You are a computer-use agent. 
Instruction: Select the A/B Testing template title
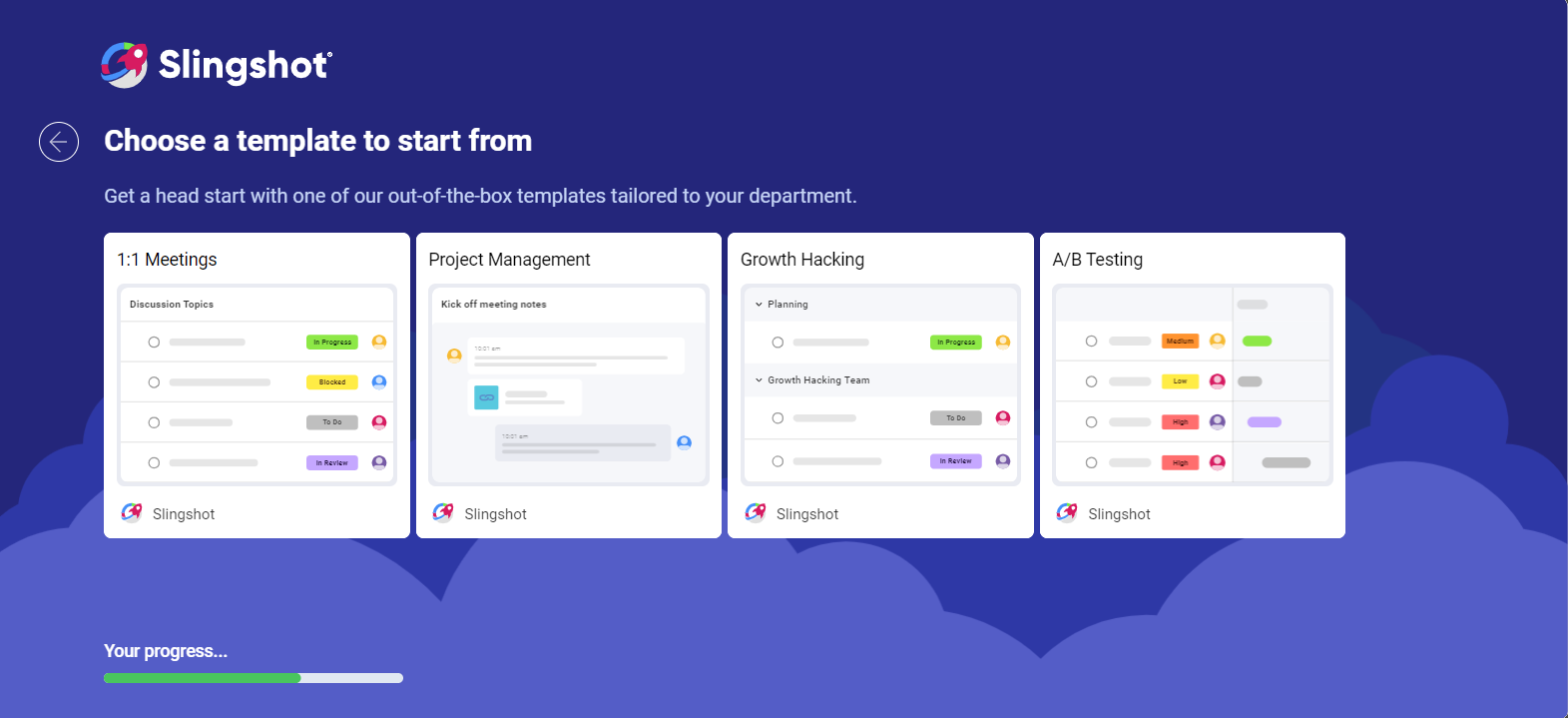1097,260
